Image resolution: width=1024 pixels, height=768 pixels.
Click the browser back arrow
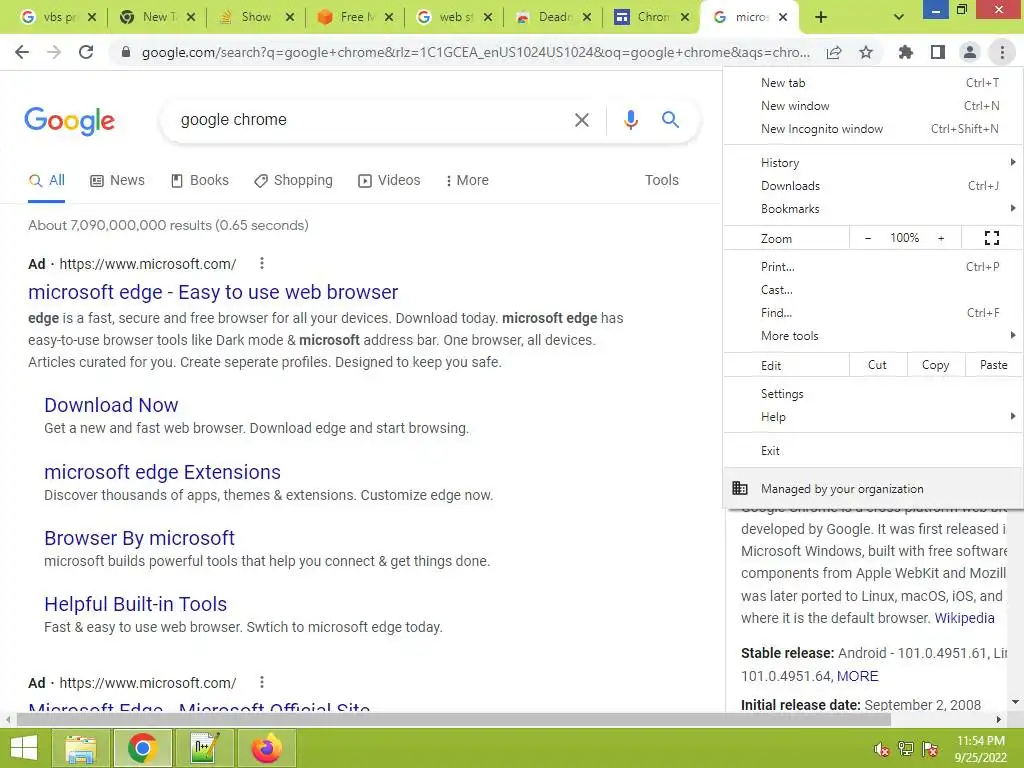point(22,52)
